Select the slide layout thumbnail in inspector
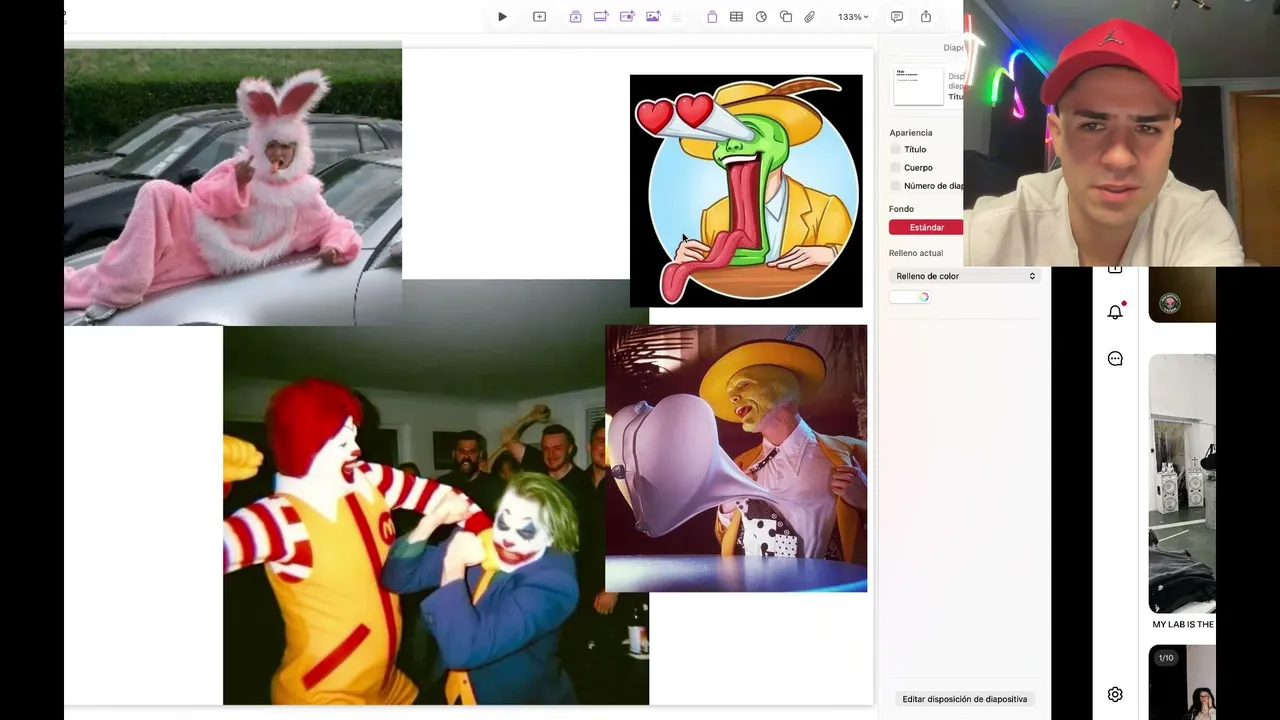1280x720 pixels. (x=918, y=86)
